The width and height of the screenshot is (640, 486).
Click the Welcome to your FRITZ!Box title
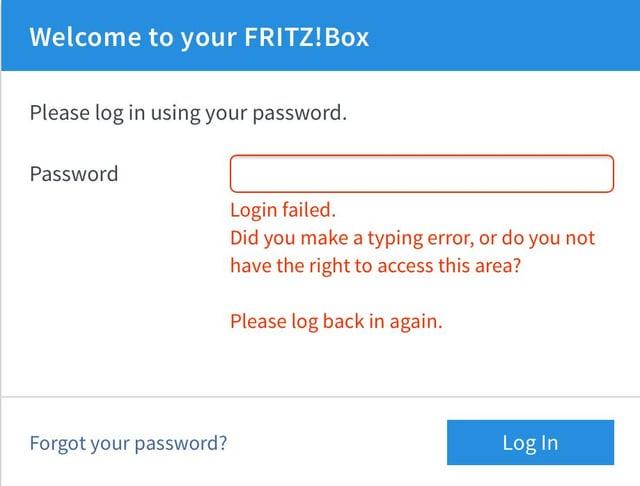tap(200, 37)
